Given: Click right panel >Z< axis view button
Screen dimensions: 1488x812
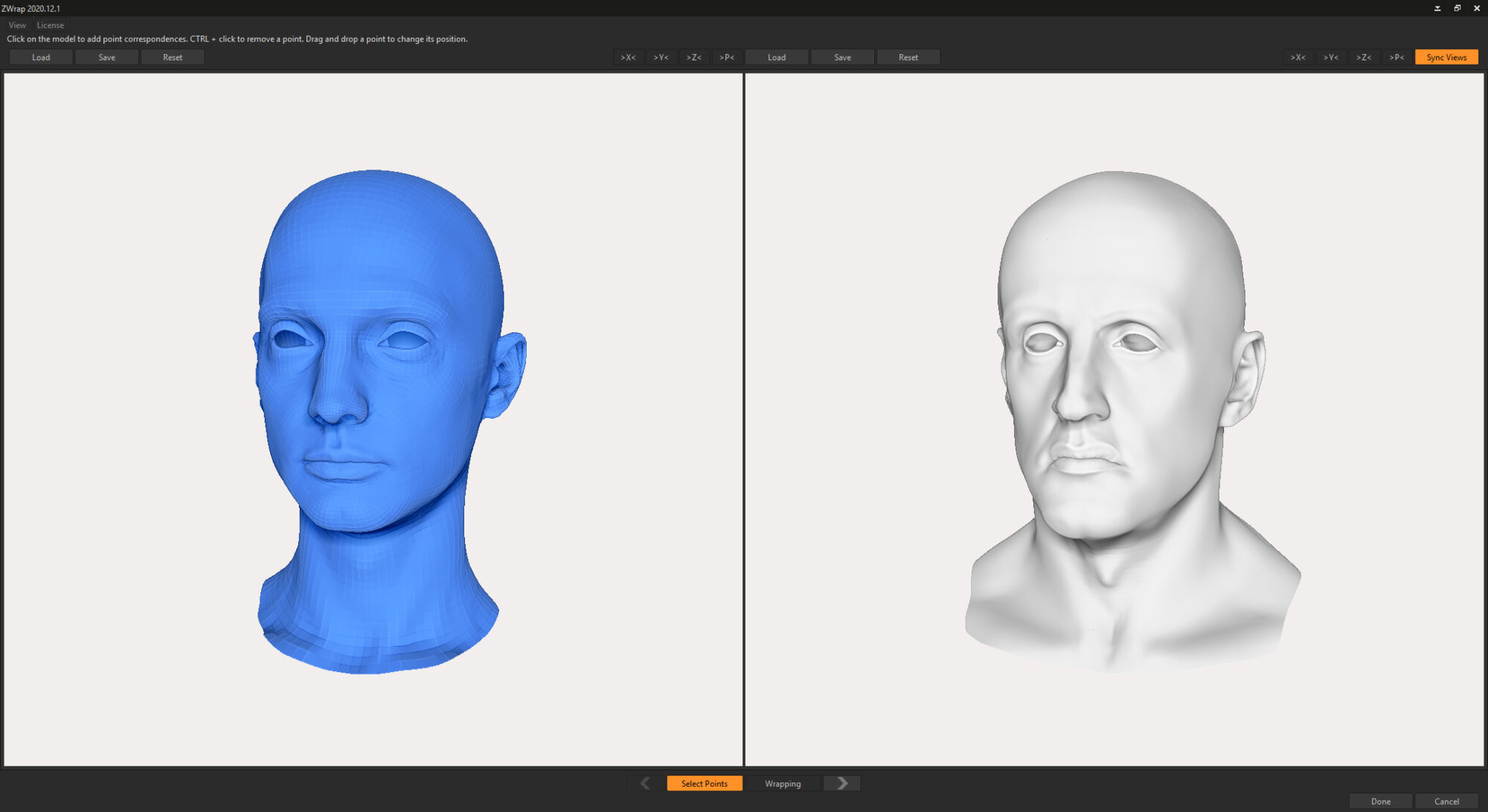Looking at the screenshot, I should (x=1363, y=57).
